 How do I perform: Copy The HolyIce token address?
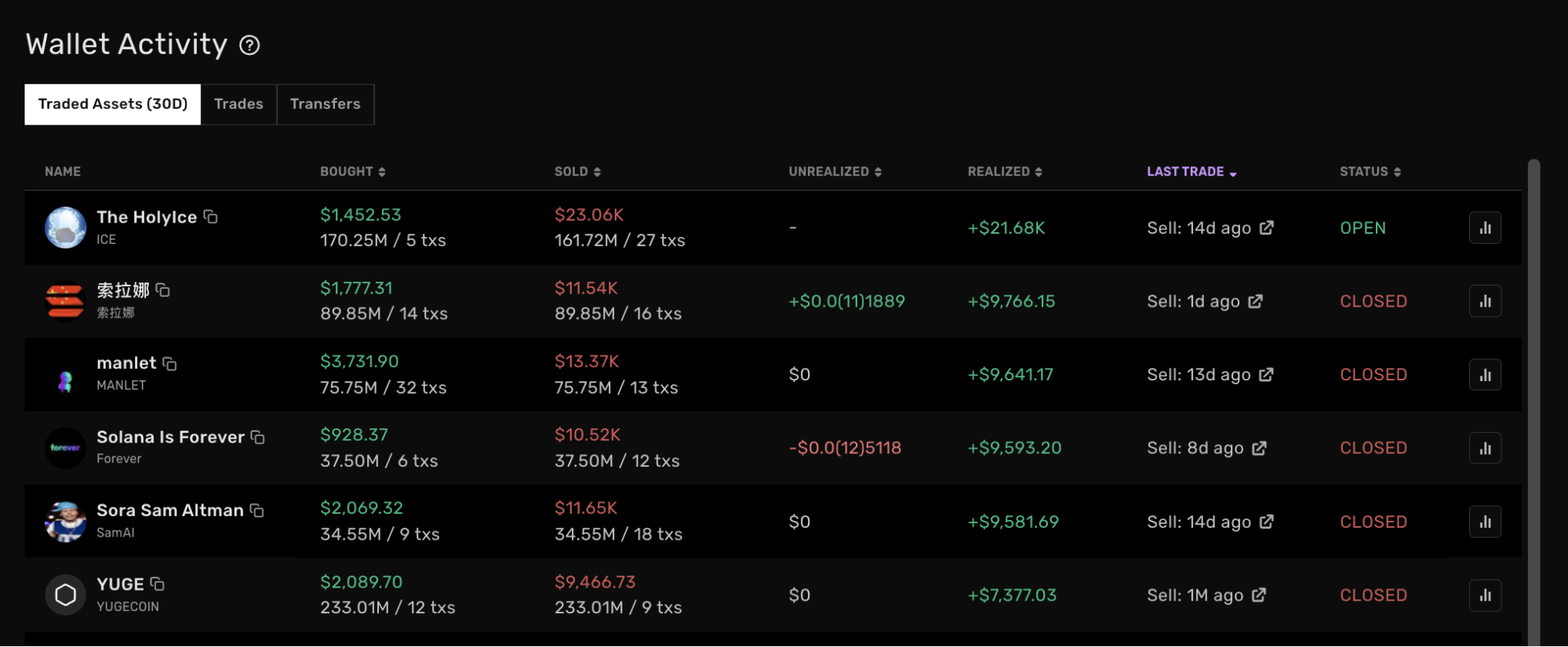click(210, 216)
